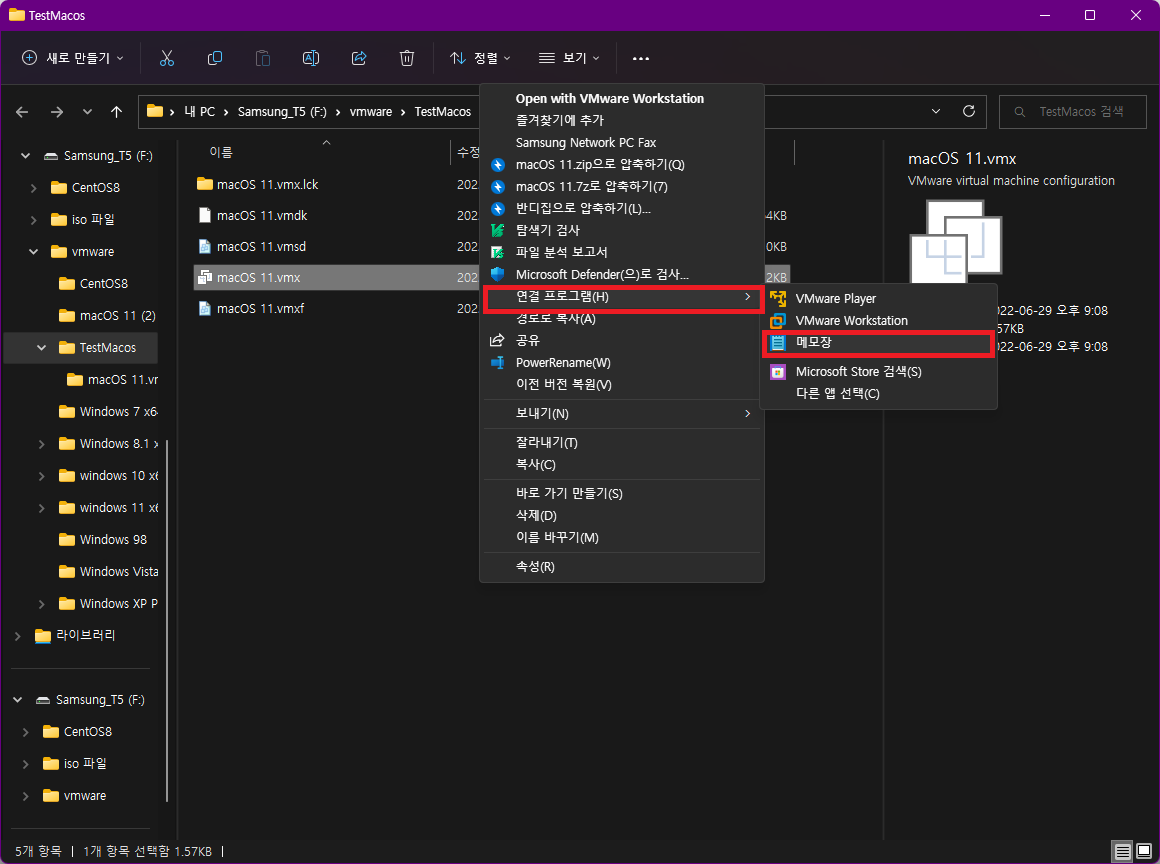The width and height of the screenshot is (1160, 864).
Task: Click VMware Player icon in submenu
Action: pos(778,298)
